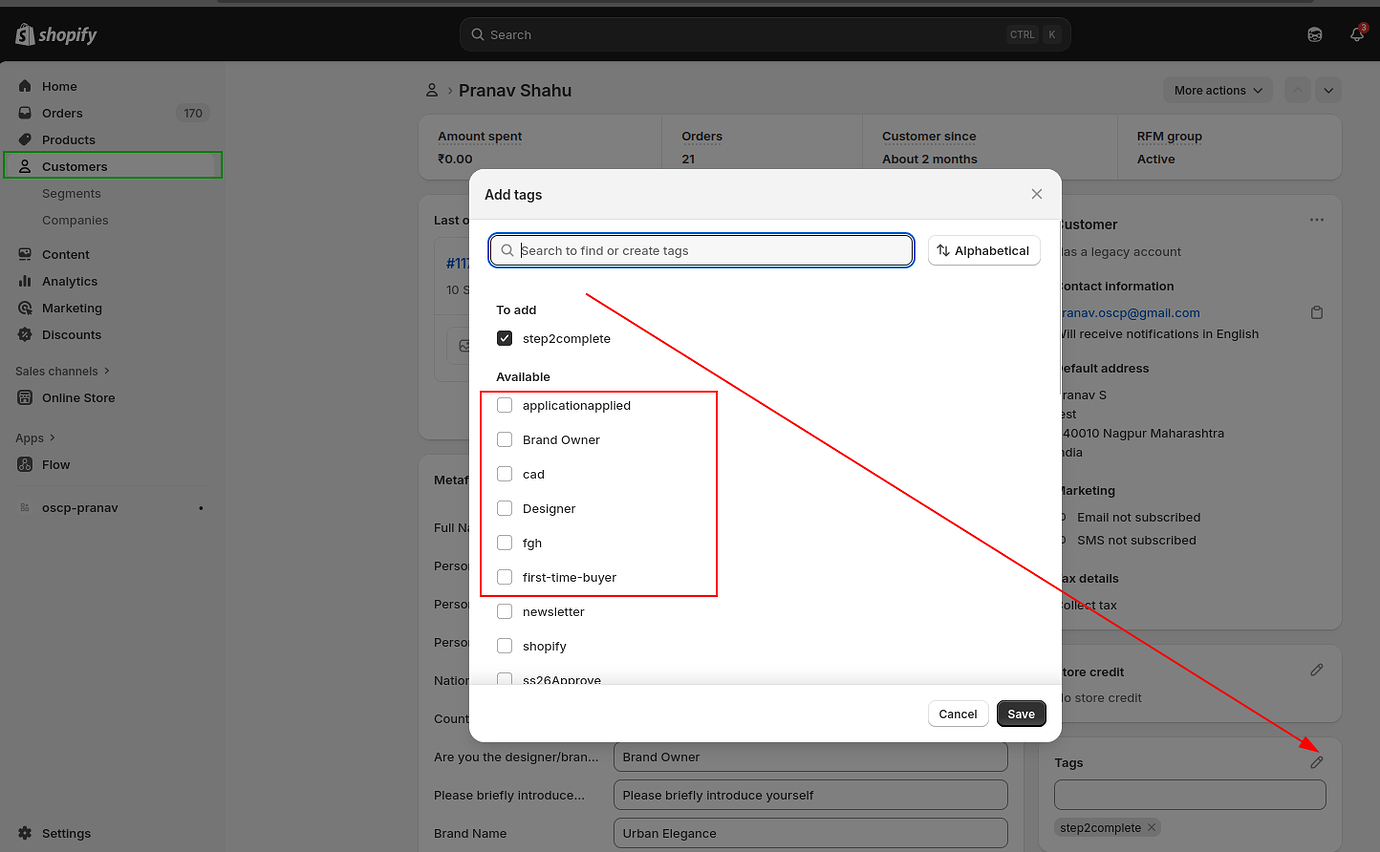This screenshot has height=852, width=1380.
Task: Open the customer's email address link
Action: click(1128, 312)
